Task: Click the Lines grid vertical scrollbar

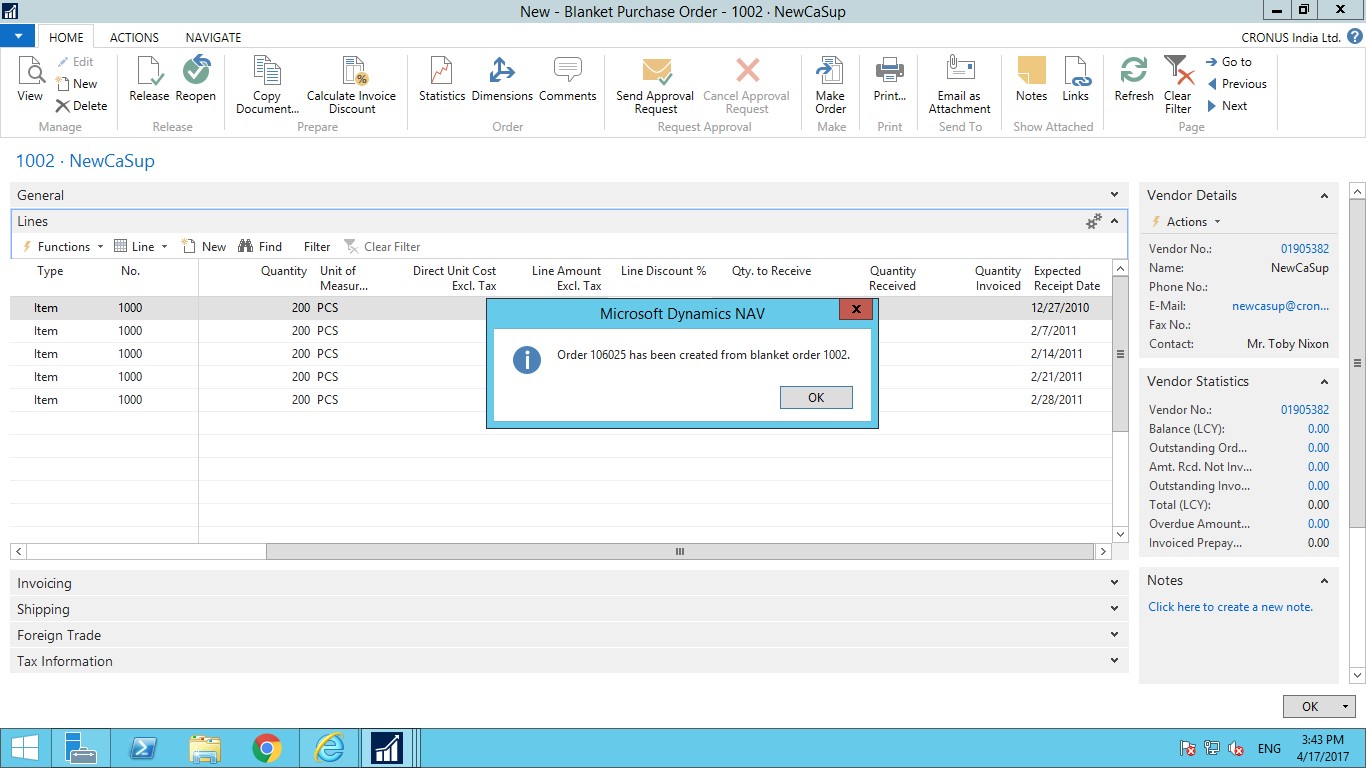Action: tap(1120, 354)
